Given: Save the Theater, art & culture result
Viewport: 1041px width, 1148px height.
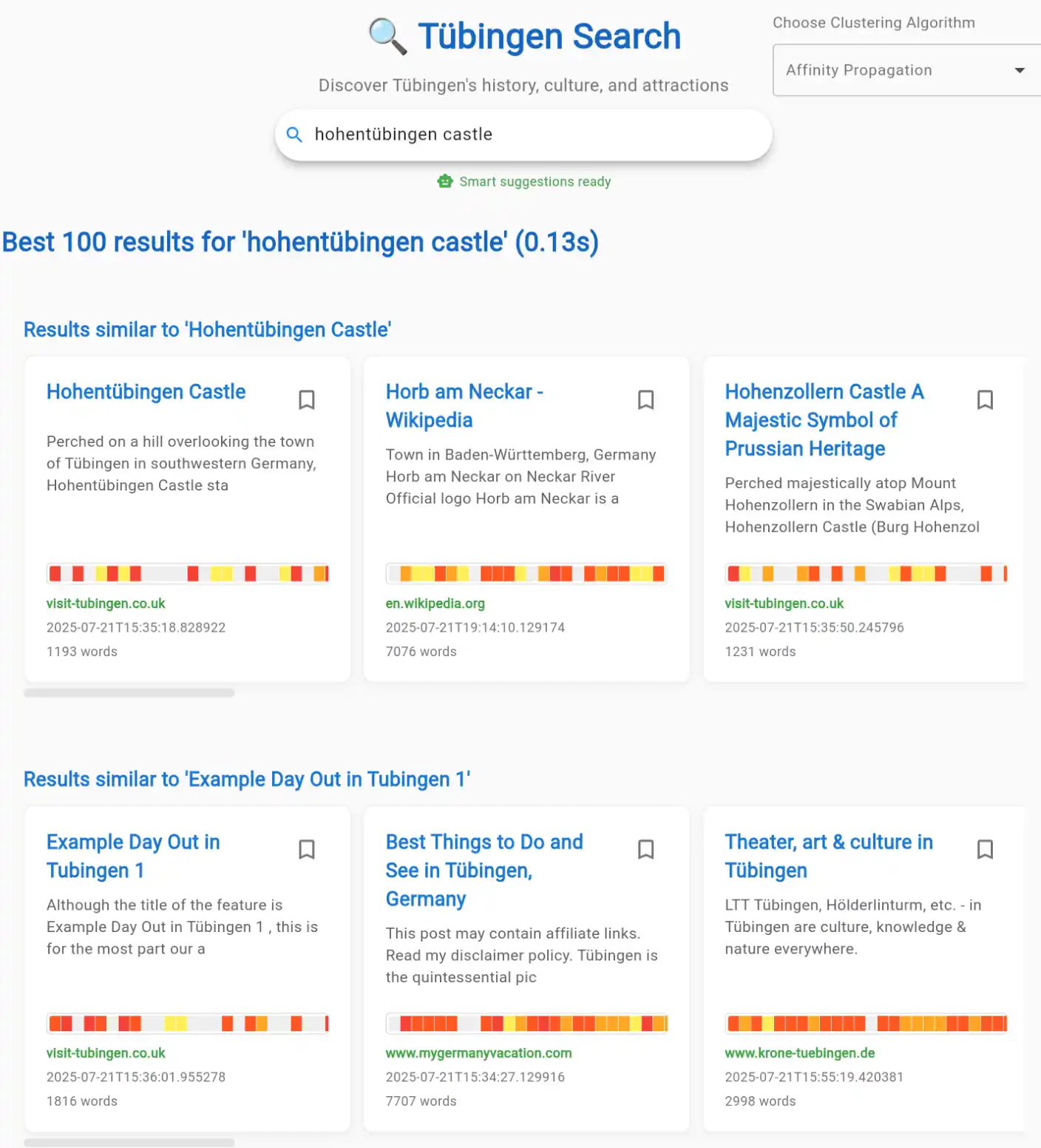Looking at the screenshot, I should click(x=984, y=849).
